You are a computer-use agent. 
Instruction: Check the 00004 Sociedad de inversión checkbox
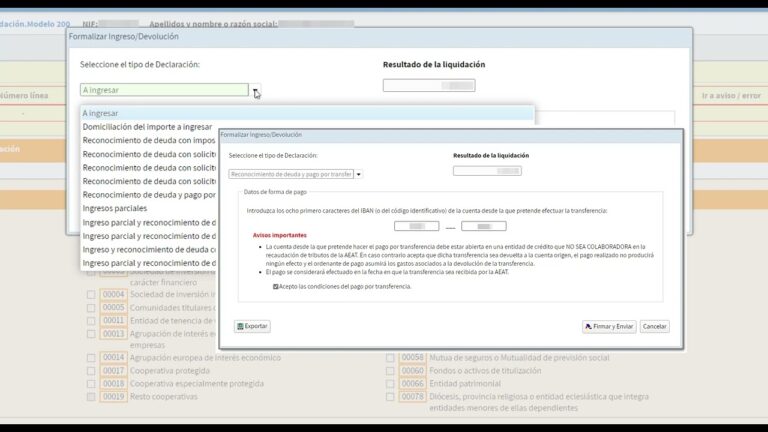91,295
